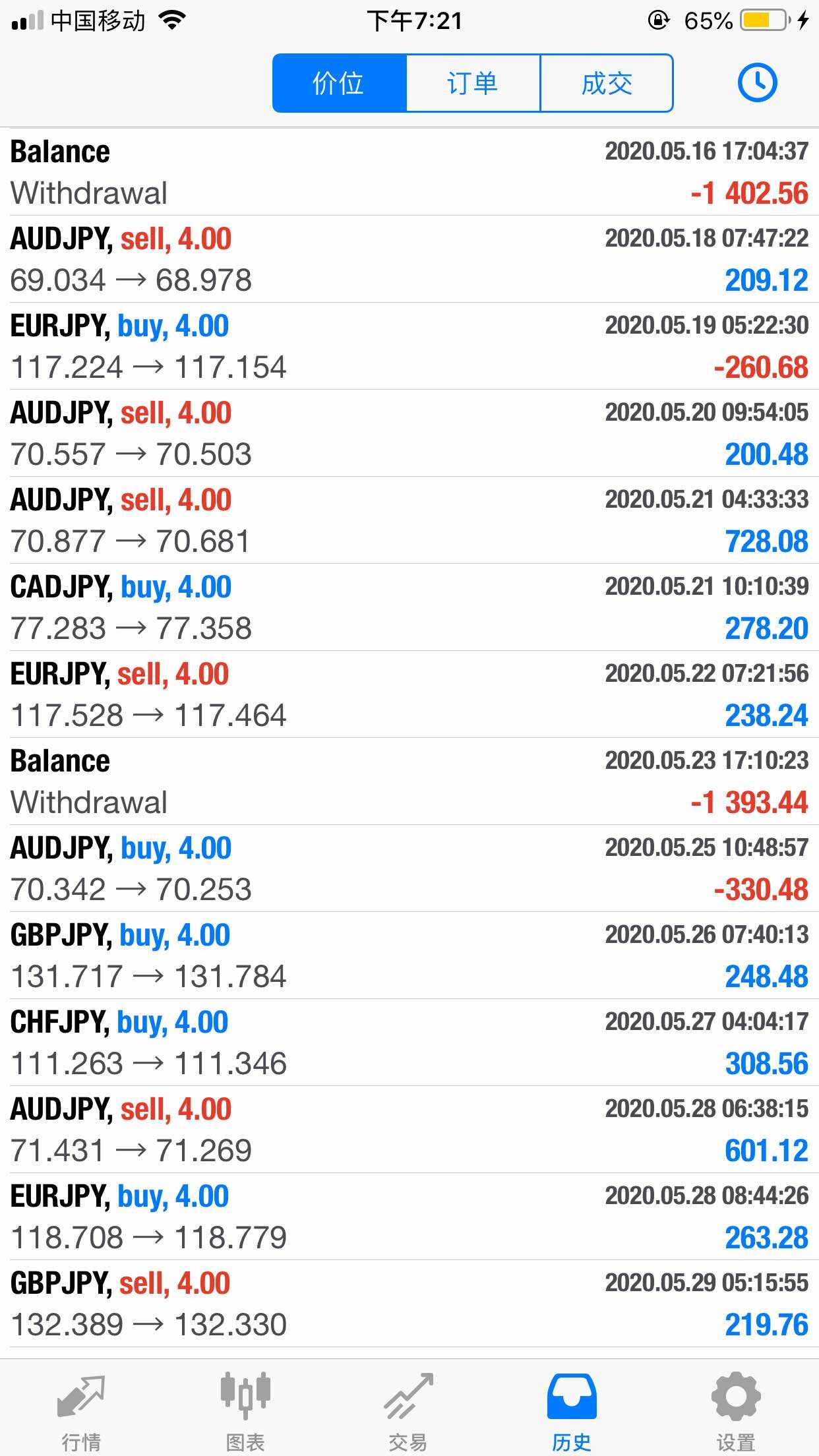819x1456 pixels.
Task: Select AUDJPY sell trade with profit 209.12
Action: [x=409, y=259]
